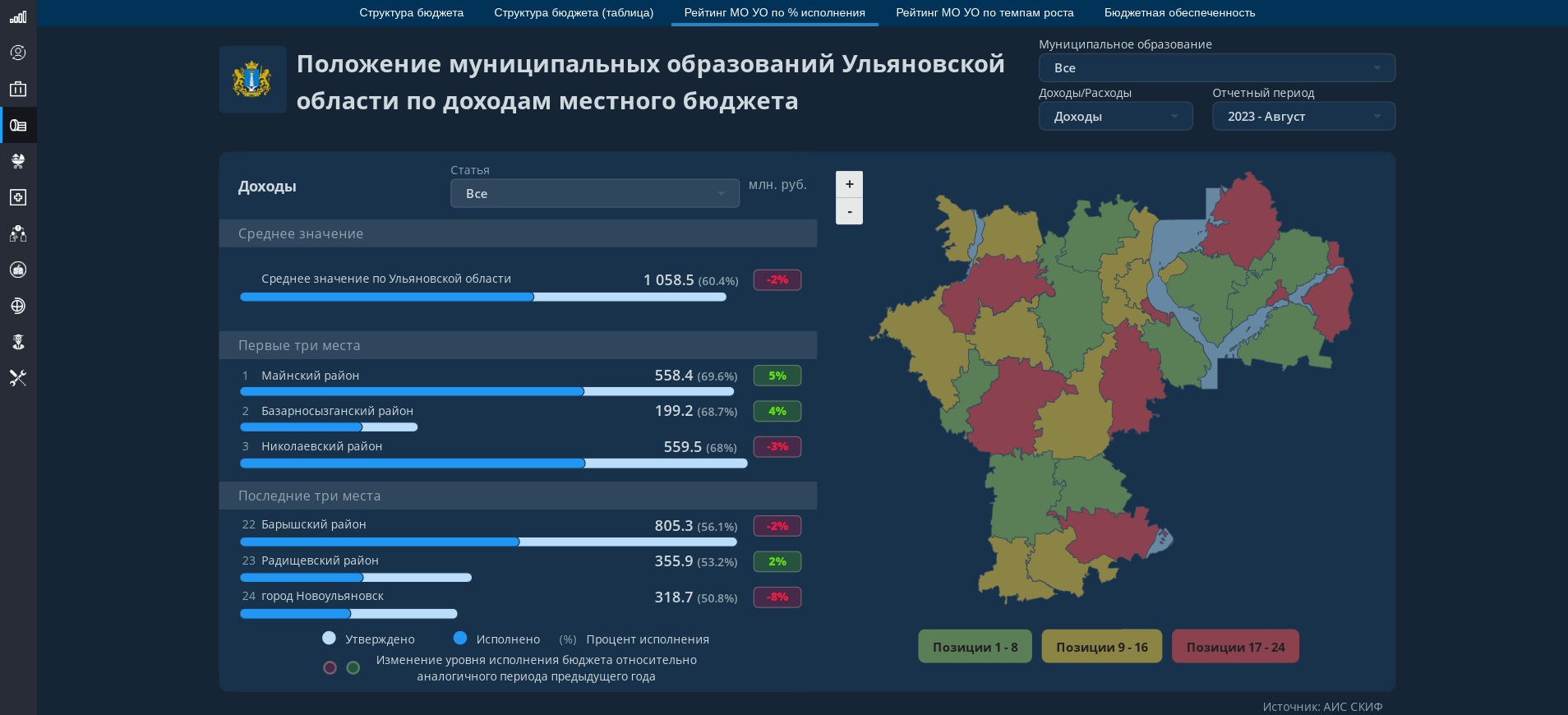
Task: Select the город Новоульяновск row label
Action: (322, 596)
